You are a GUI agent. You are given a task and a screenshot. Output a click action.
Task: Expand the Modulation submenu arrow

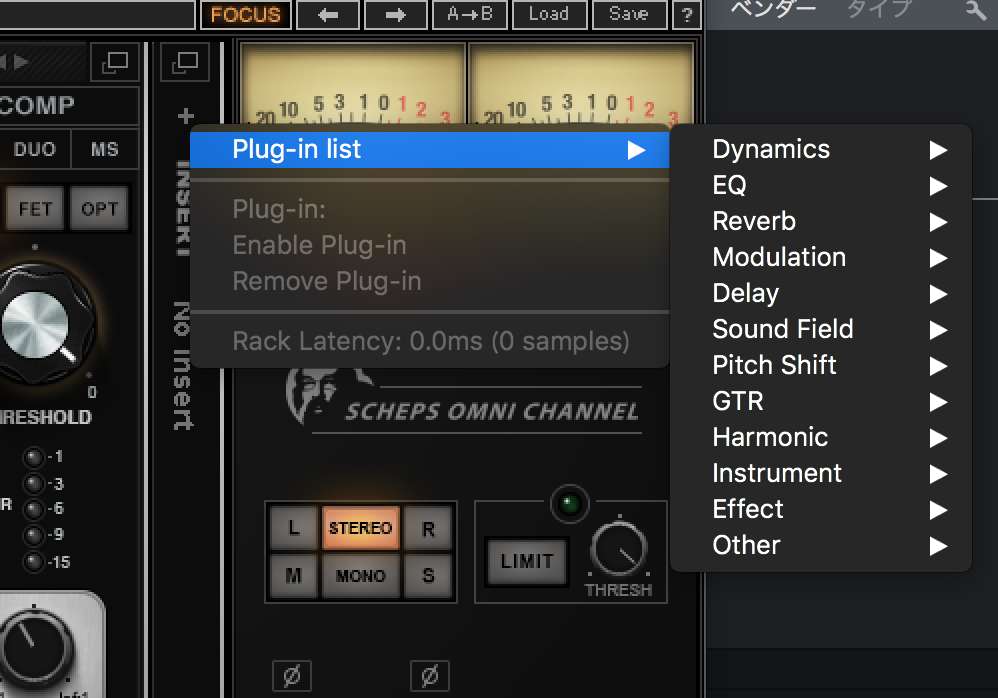click(938, 258)
